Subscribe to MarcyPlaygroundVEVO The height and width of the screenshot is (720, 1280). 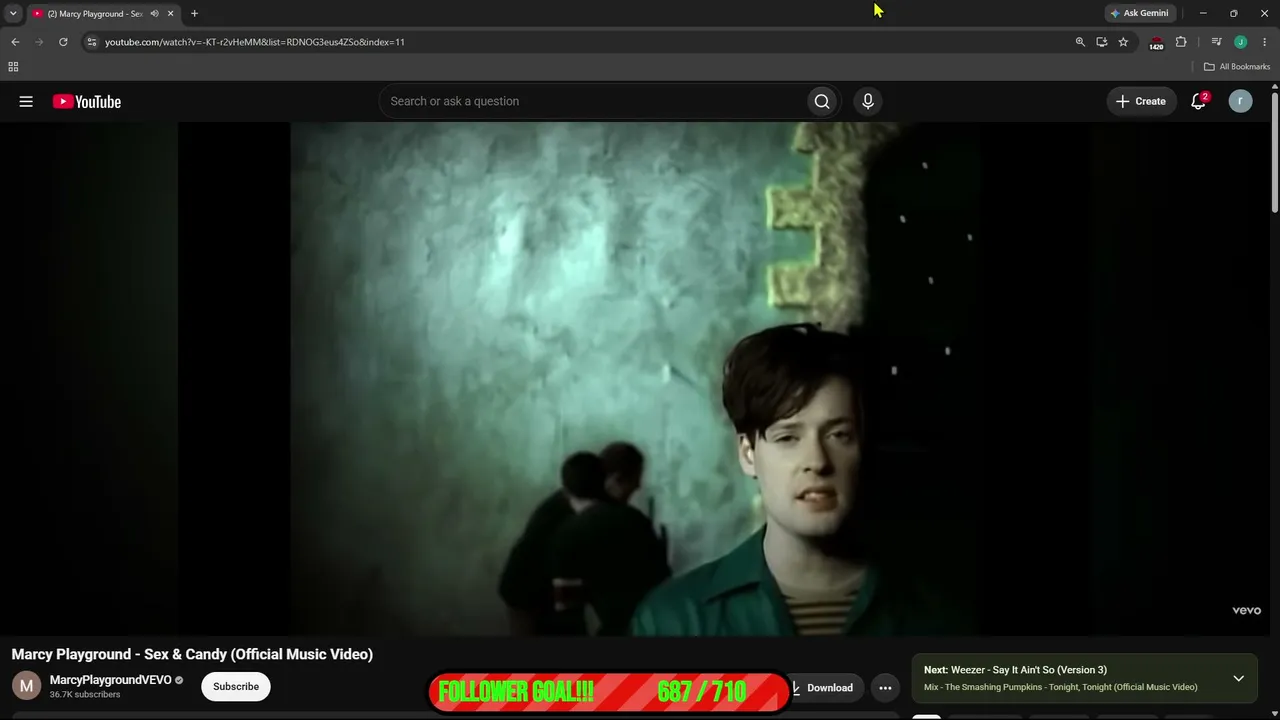point(236,687)
